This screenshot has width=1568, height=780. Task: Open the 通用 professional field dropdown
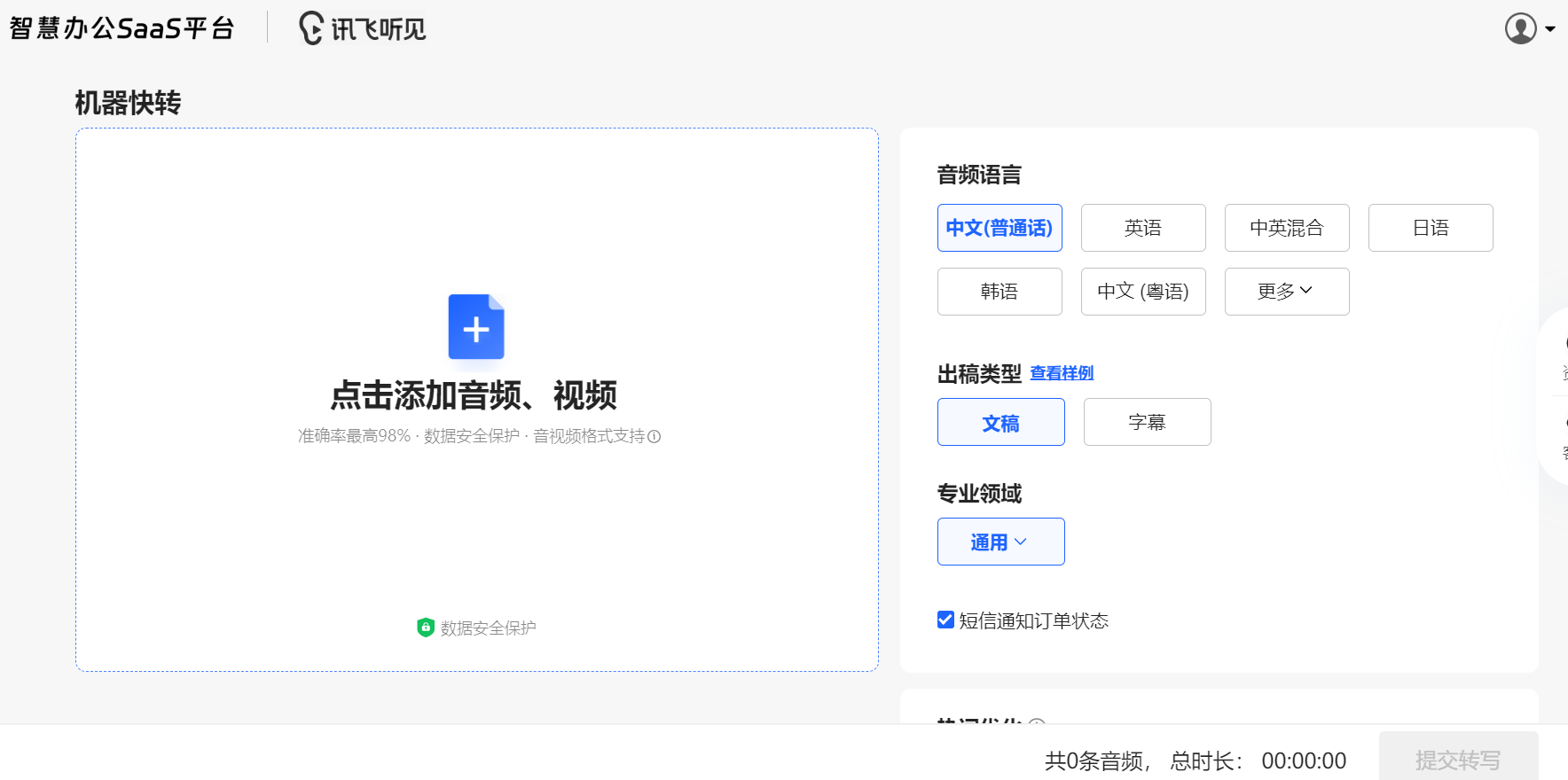(1000, 542)
